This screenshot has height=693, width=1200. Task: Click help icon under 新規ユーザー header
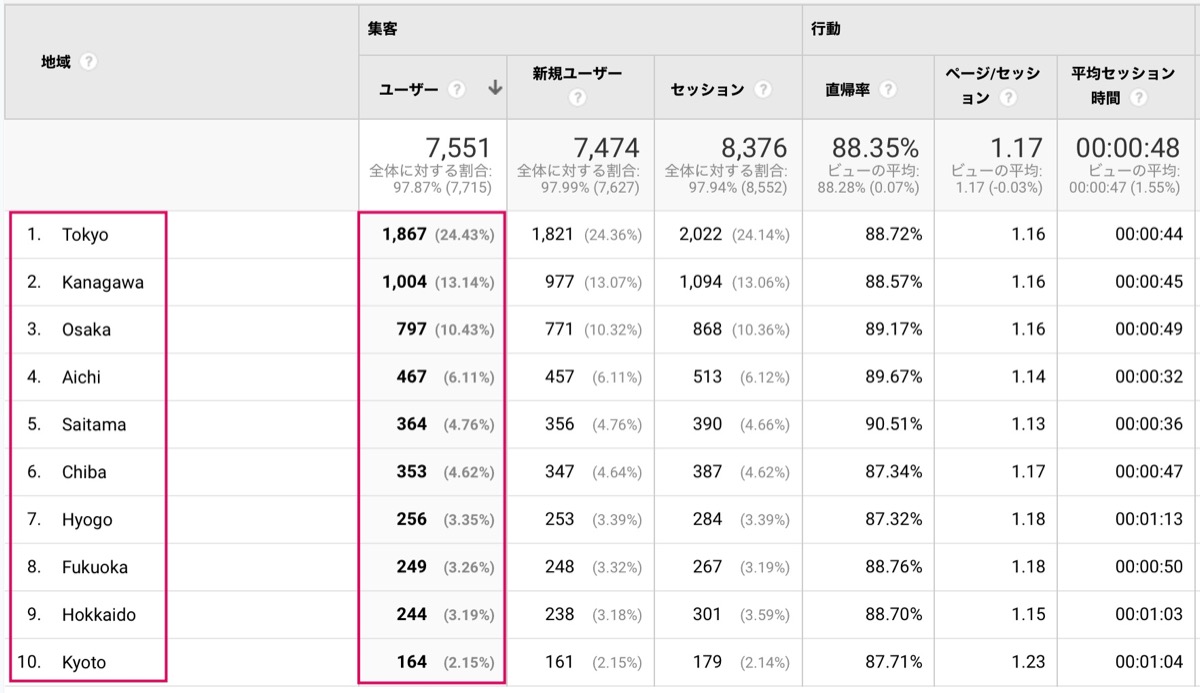click(x=577, y=98)
